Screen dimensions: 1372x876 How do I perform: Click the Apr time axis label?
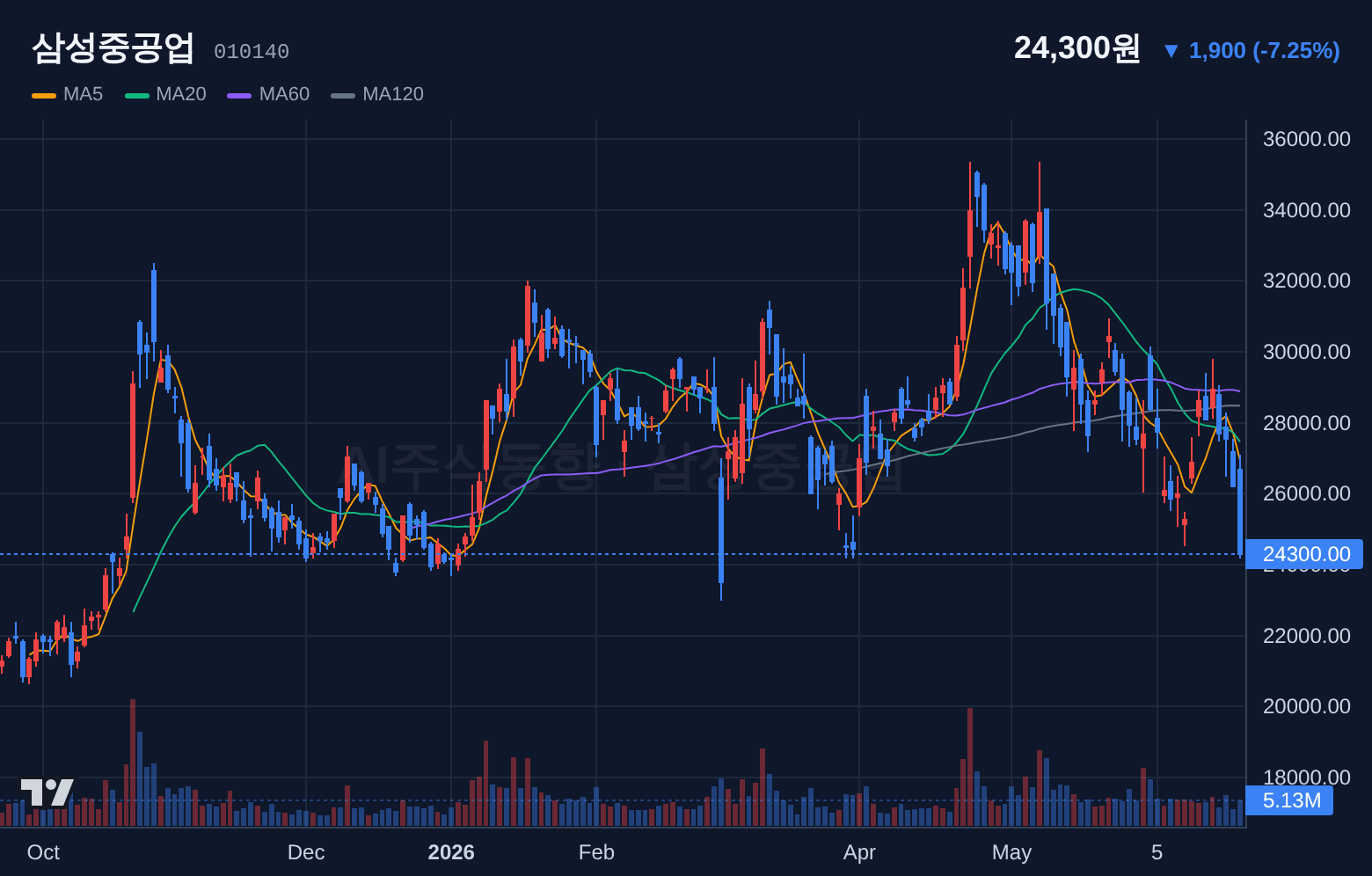pyautogui.click(x=859, y=852)
